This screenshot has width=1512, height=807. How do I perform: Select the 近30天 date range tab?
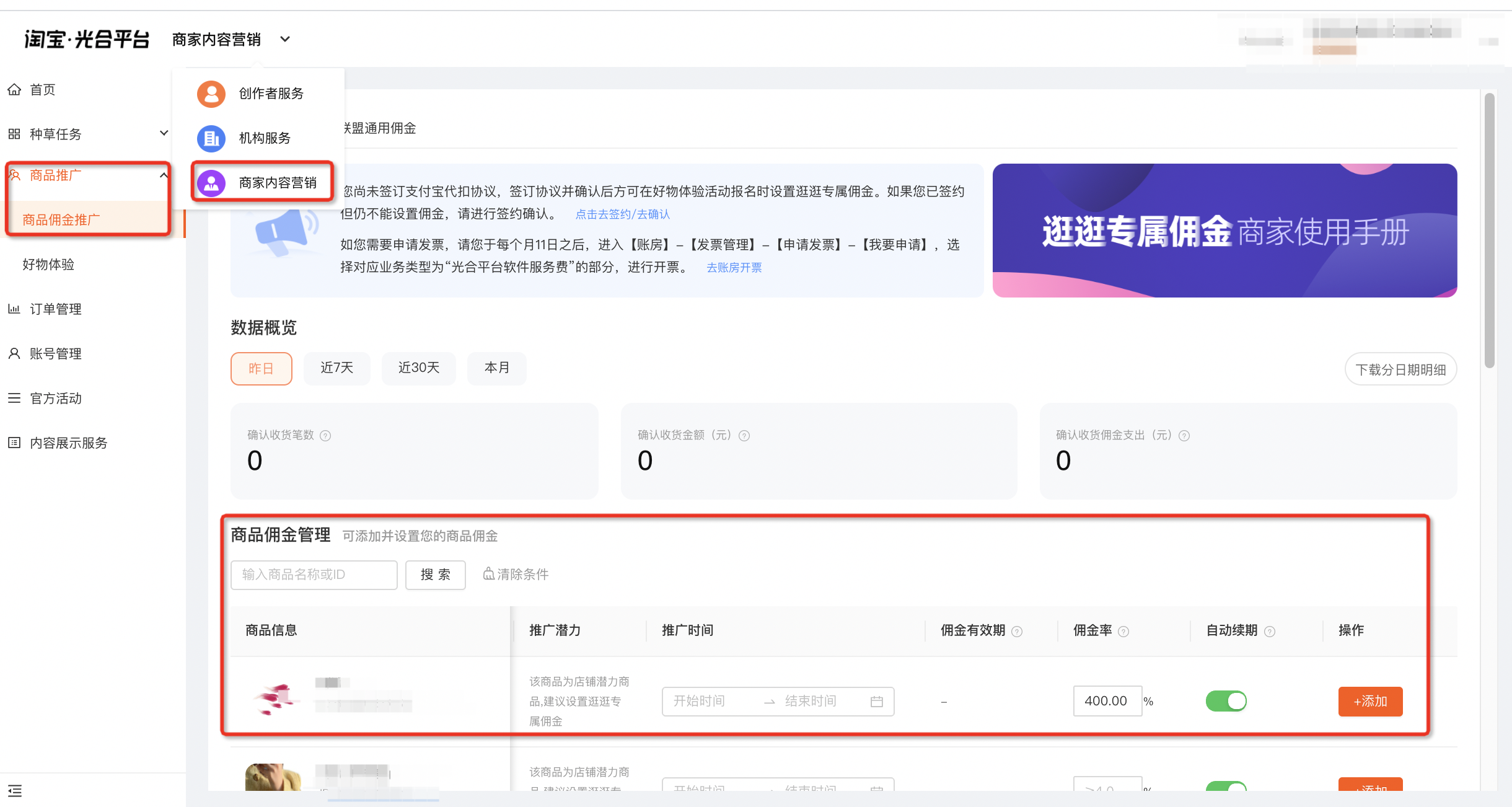[419, 368]
